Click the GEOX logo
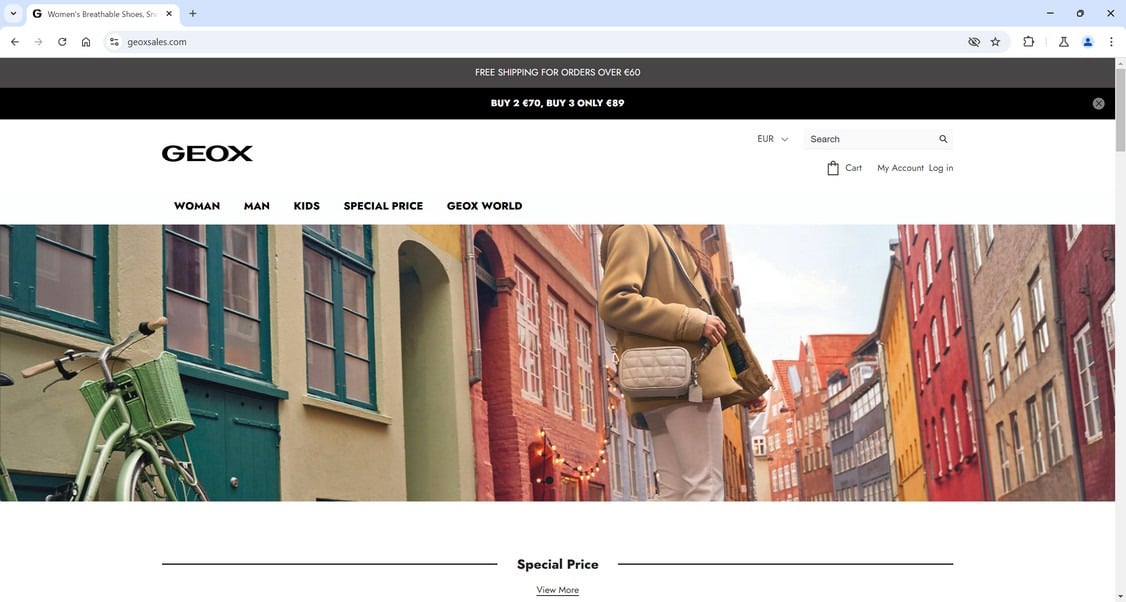Screen dimensions: 1126x602 tap(207, 153)
